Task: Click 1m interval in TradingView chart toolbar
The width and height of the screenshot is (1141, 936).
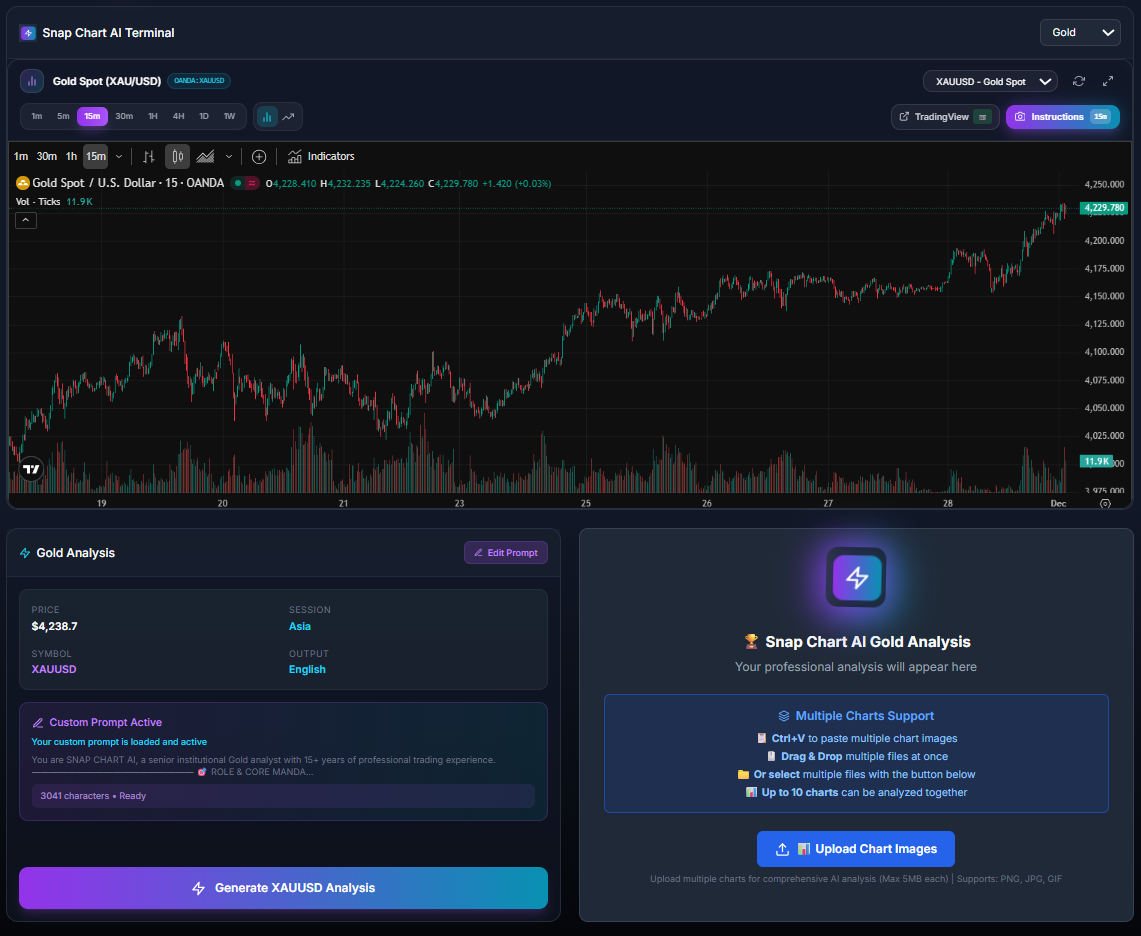Action: (21, 156)
